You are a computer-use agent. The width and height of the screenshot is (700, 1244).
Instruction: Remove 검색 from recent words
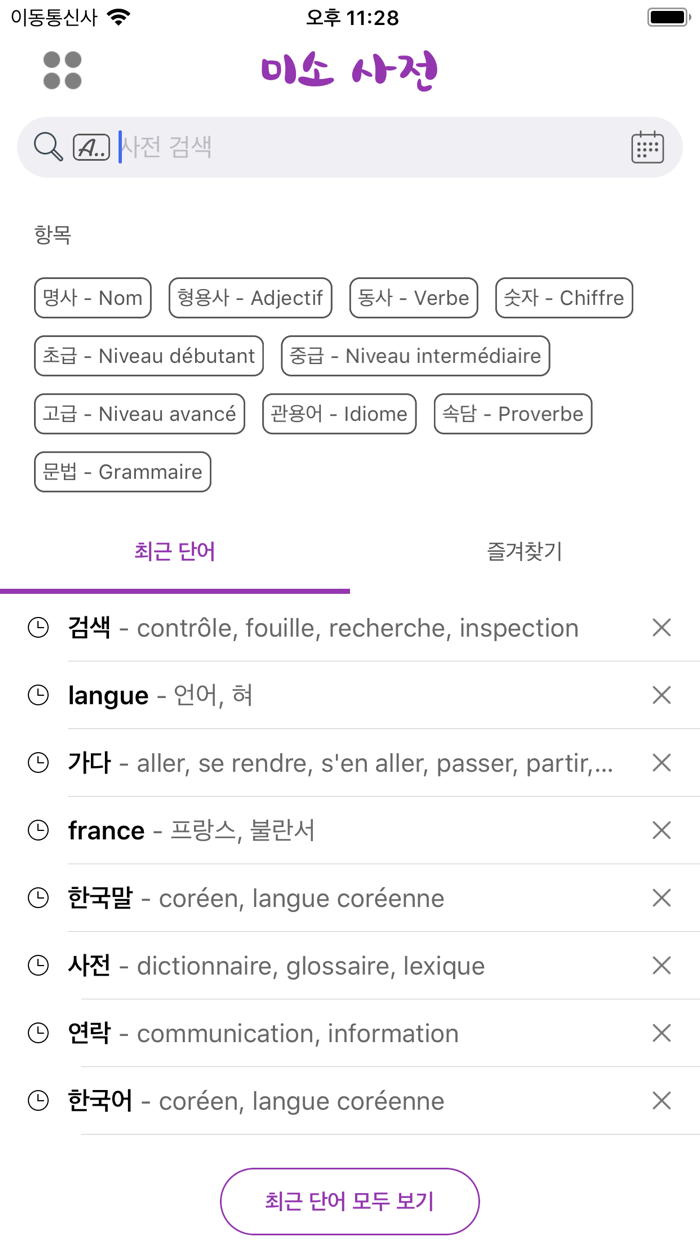(x=661, y=627)
